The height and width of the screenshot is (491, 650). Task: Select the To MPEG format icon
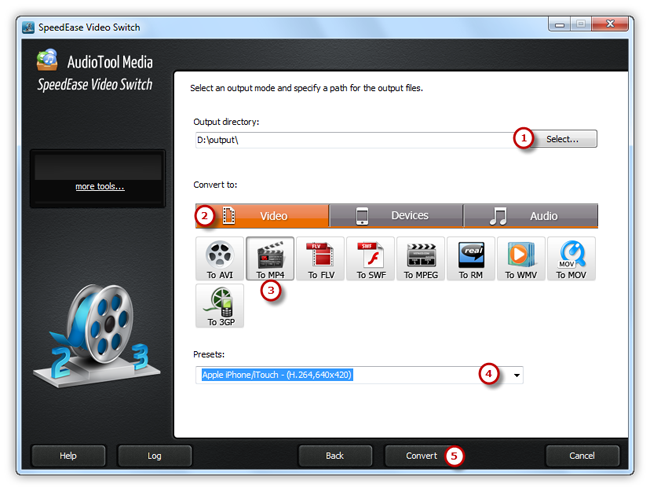[421, 259]
